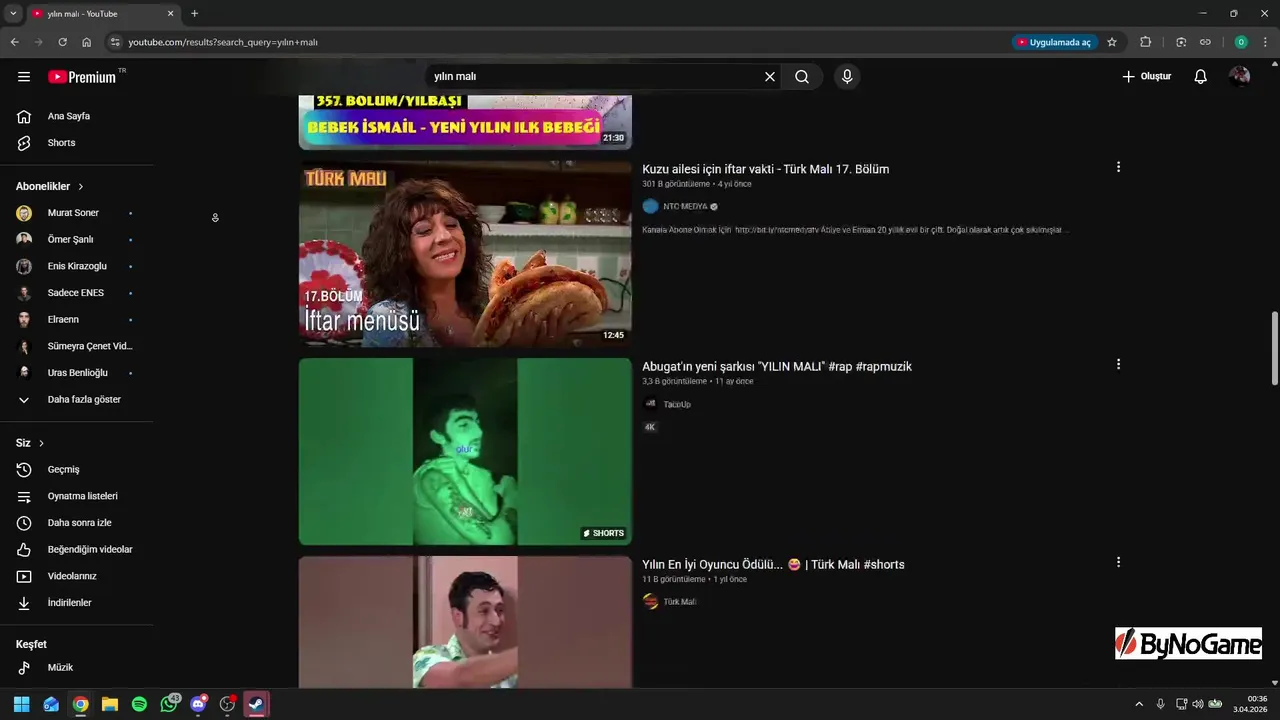Click the Oluştur create button
Image resolution: width=1280 pixels, height=720 pixels.
[x=1146, y=76]
